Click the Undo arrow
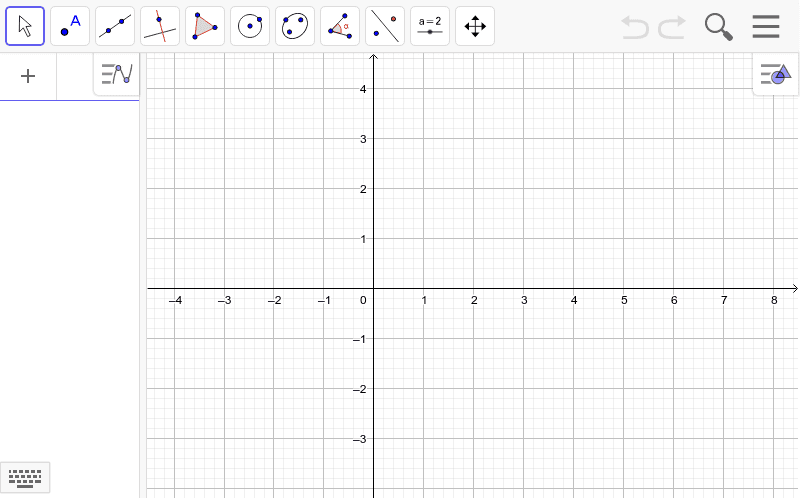The height and width of the screenshot is (500, 800). [635, 27]
